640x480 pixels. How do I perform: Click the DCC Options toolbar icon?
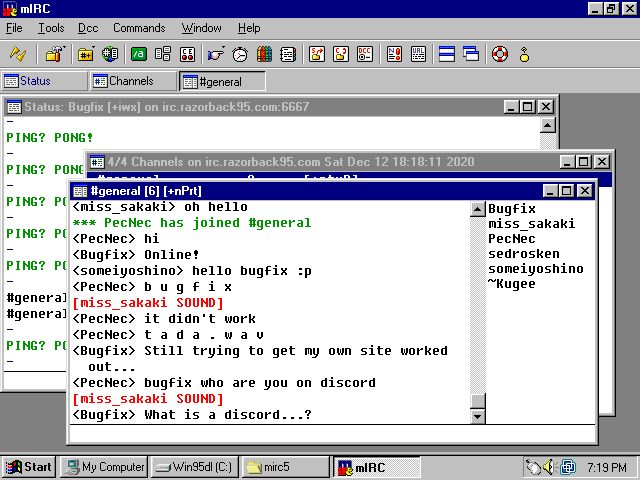pyautogui.click(x=366, y=54)
